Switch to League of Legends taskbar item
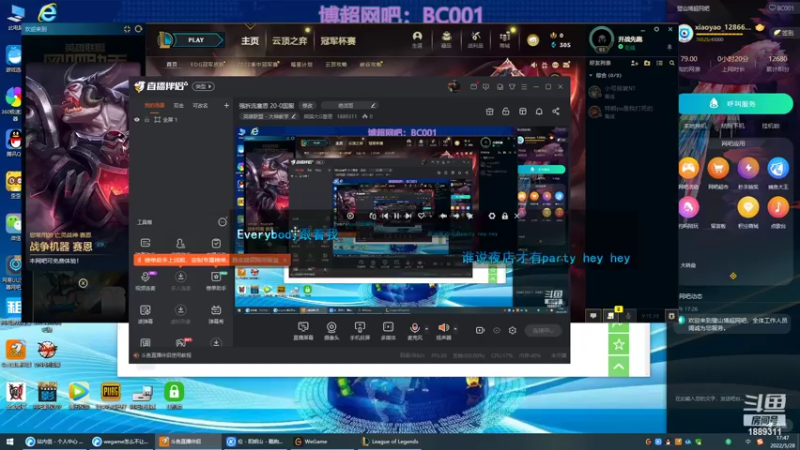 (390, 441)
